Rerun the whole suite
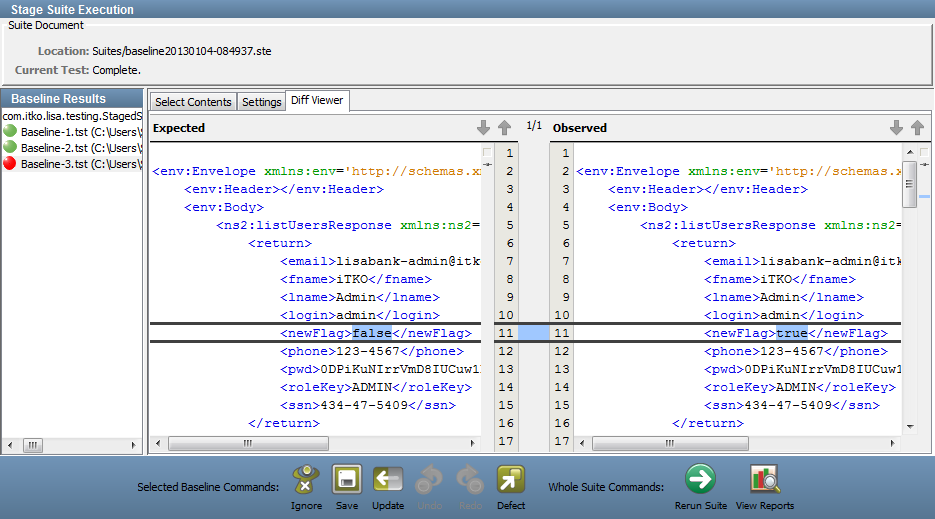 point(701,481)
